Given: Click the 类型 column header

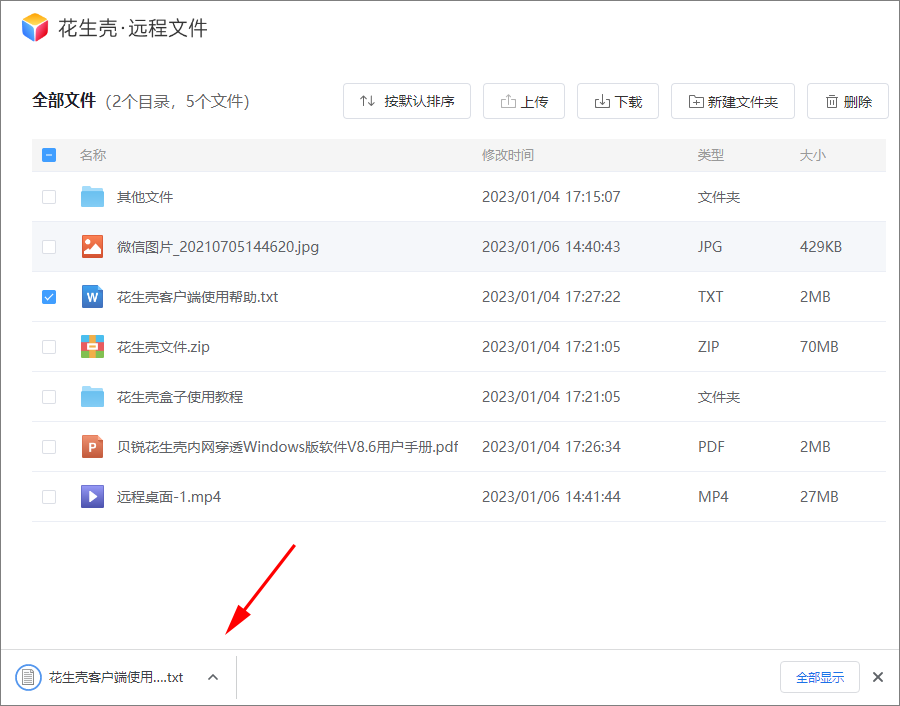Looking at the screenshot, I should tap(711, 155).
